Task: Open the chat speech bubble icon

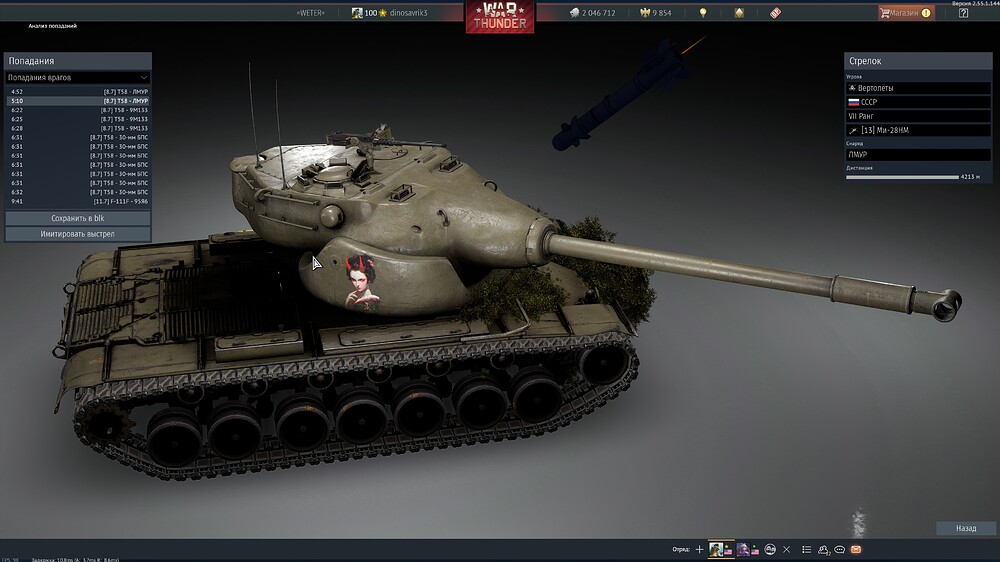Action: [839, 549]
